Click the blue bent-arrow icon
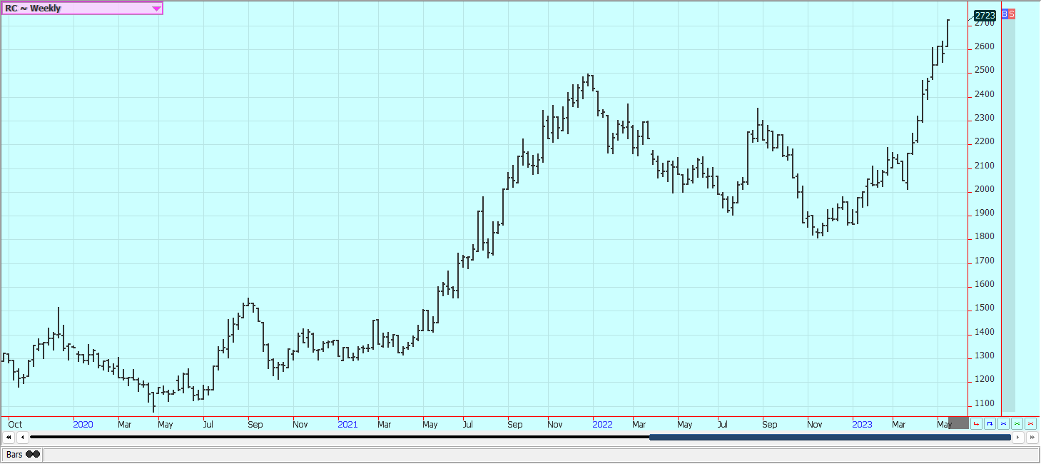 (990, 423)
